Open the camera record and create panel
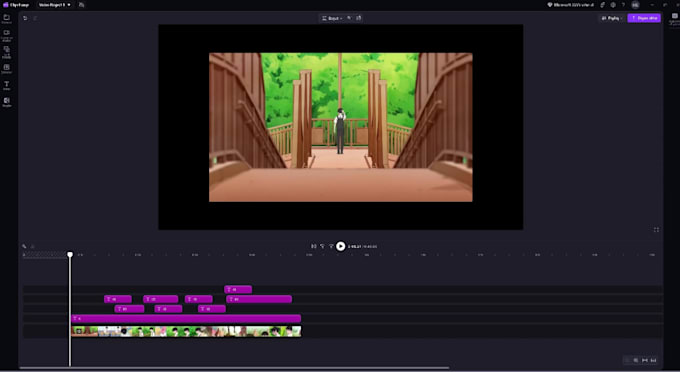Viewport: 680px width, 372px height. [7, 35]
